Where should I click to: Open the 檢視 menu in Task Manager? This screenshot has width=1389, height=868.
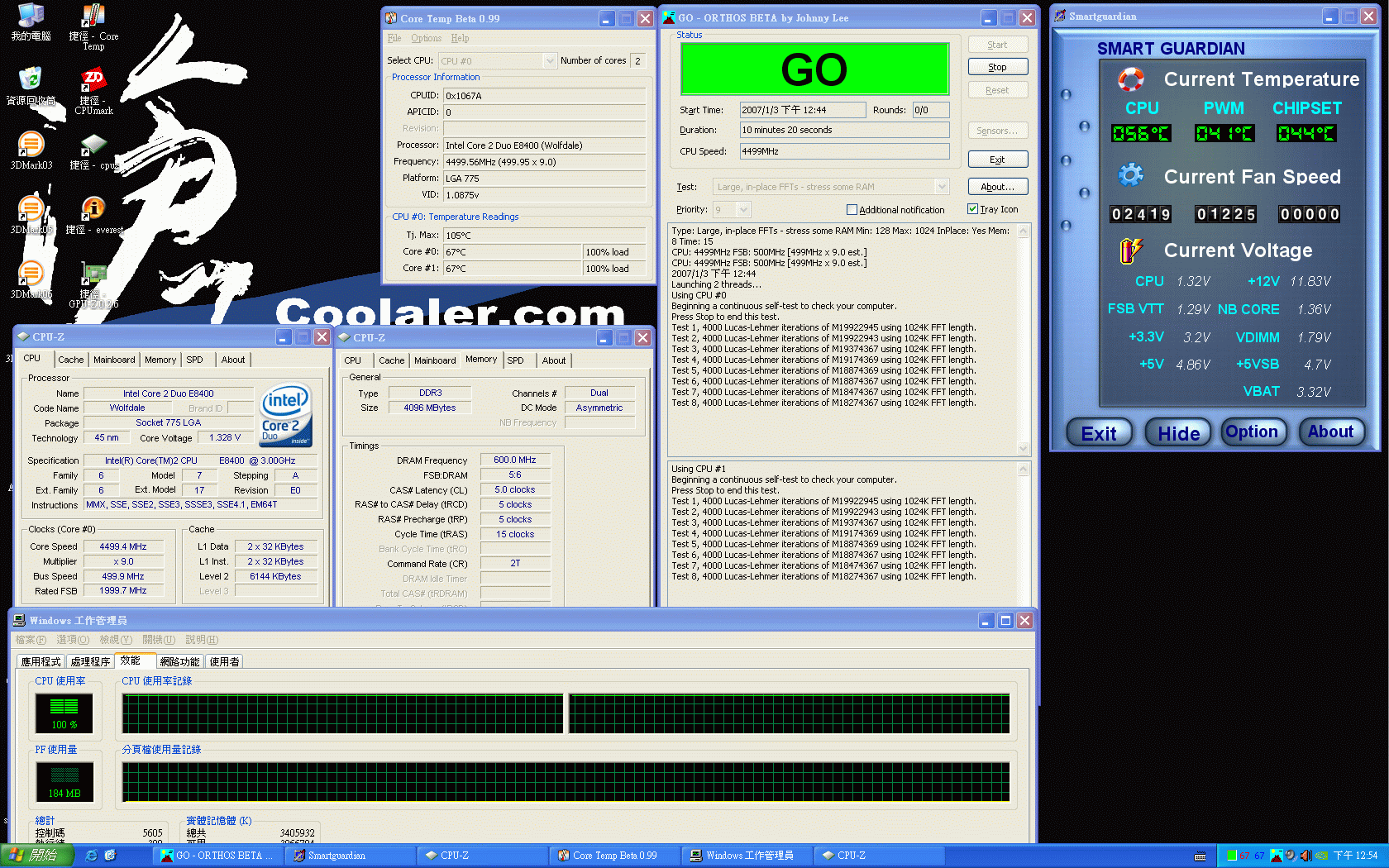click(x=116, y=640)
